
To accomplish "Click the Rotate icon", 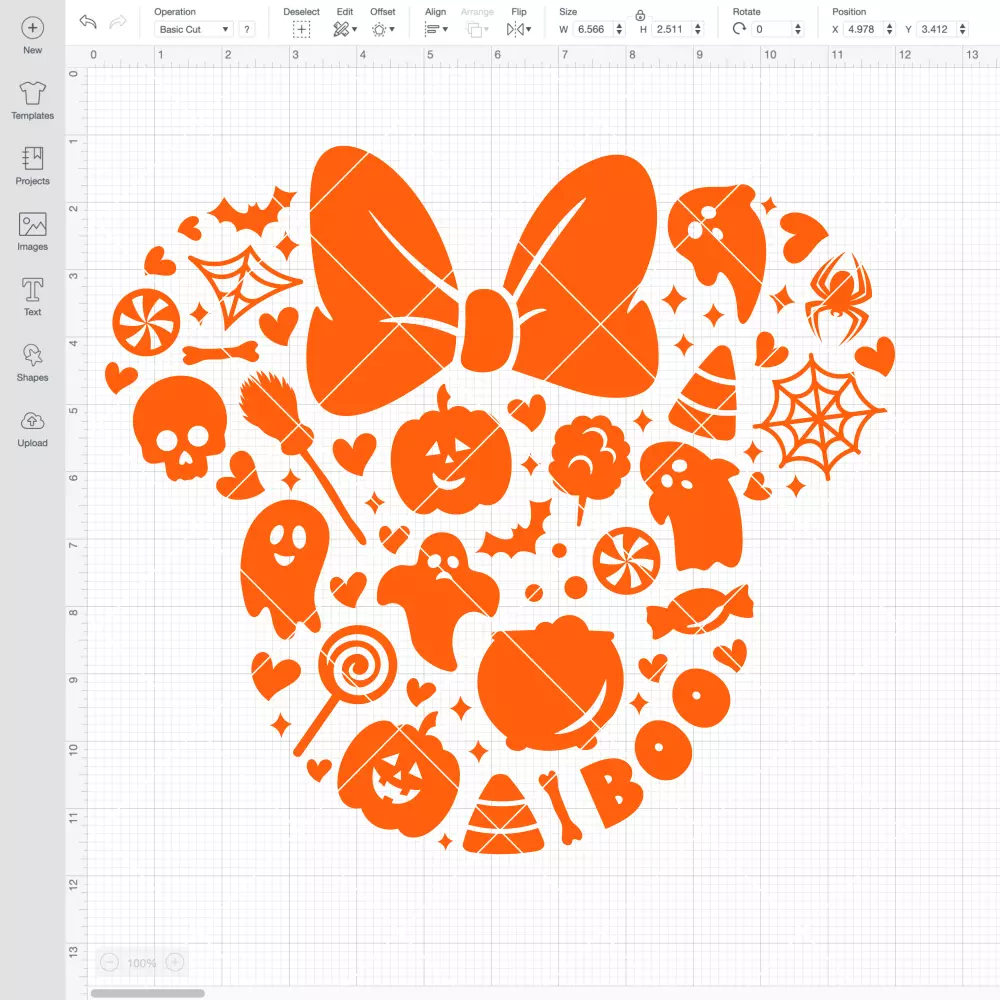I will tap(739, 29).
